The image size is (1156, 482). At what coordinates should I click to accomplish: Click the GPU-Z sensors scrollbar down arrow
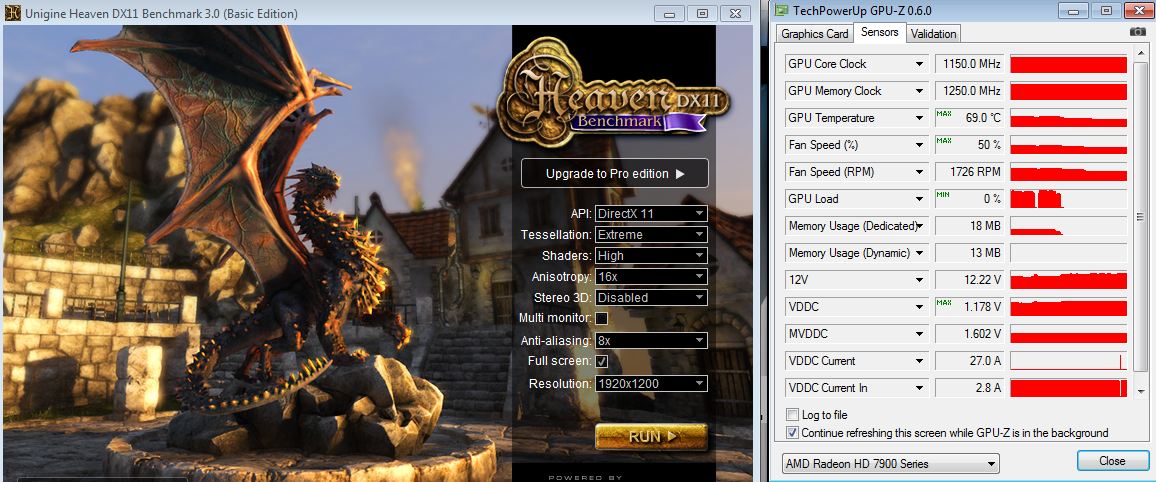point(1142,391)
